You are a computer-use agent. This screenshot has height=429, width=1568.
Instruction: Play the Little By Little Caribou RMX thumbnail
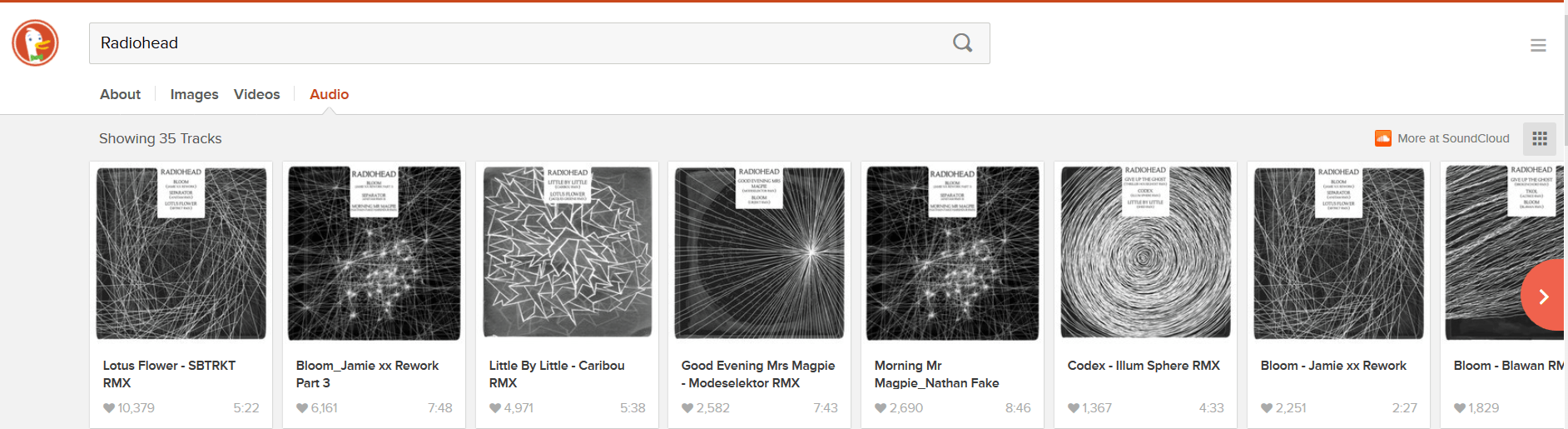[568, 252]
